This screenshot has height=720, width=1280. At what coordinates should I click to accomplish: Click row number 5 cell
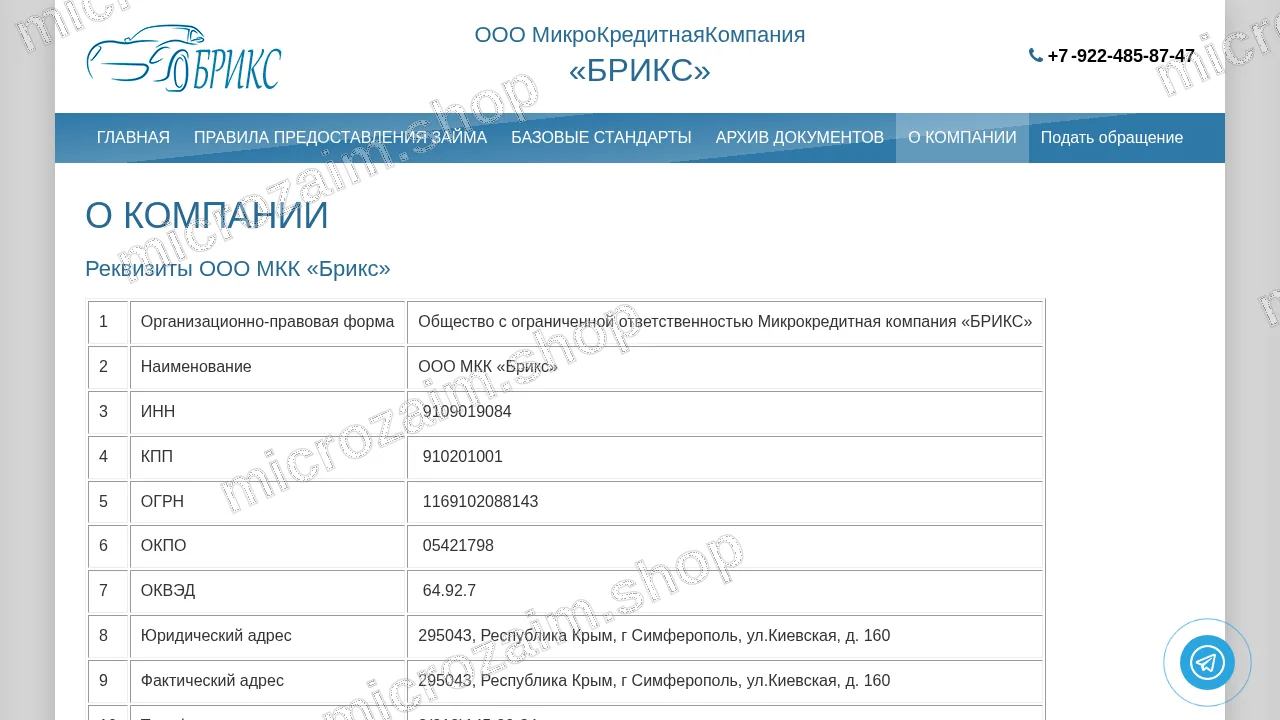(x=108, y=502)
